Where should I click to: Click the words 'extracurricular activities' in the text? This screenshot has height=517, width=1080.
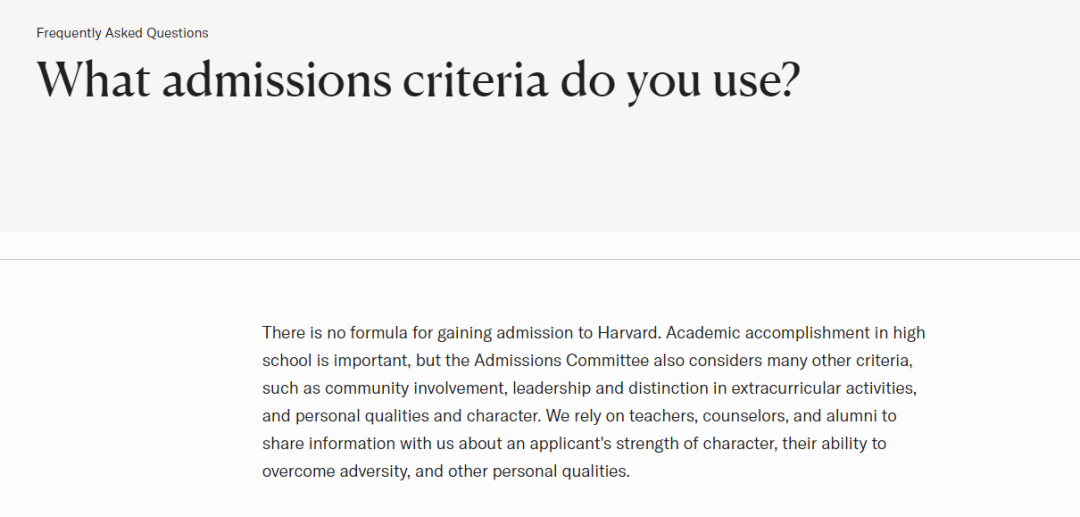tap(822, 388)
